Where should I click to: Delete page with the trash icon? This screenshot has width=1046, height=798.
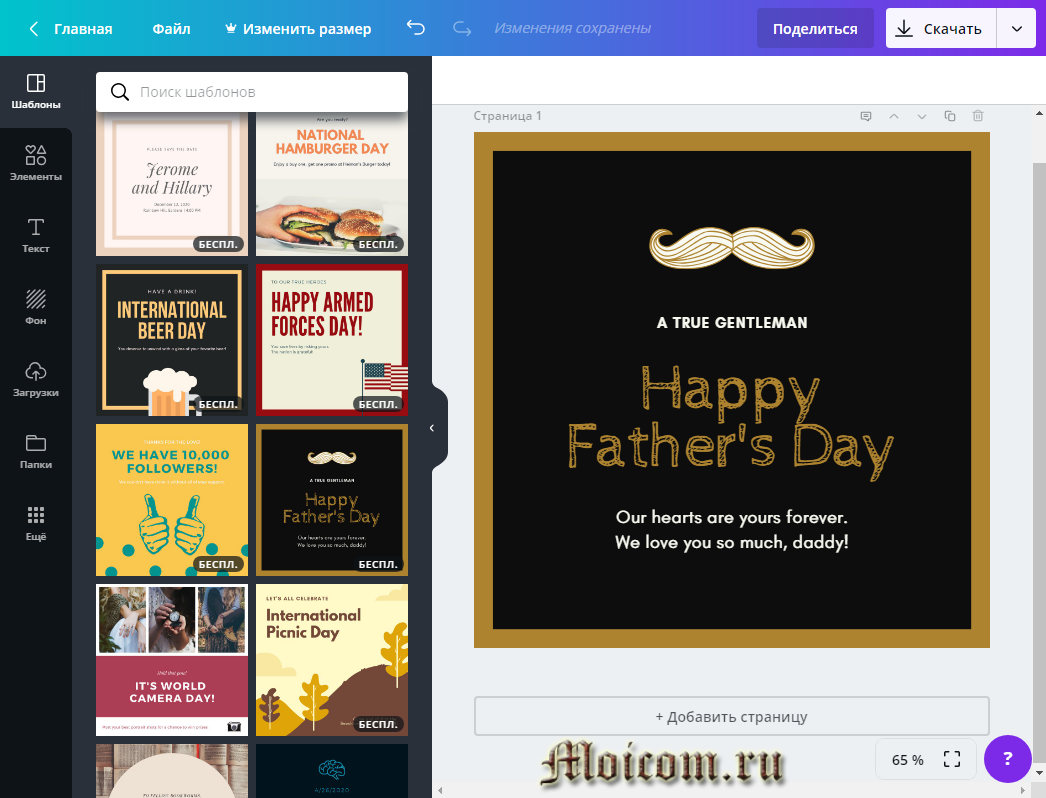(x=978, y=116)
